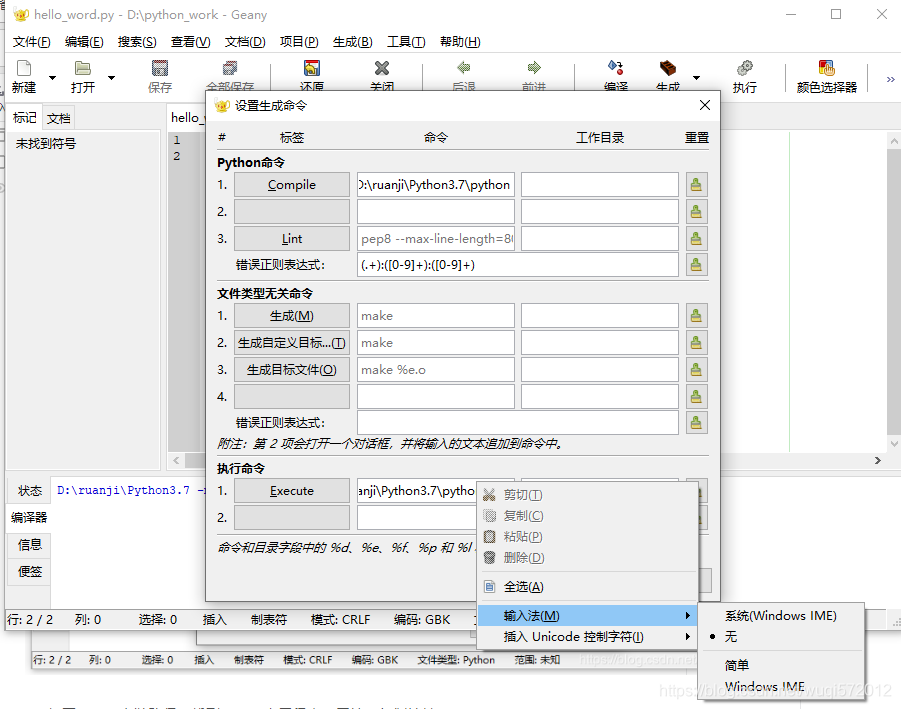Click the Open file toolbar icon
The width and height of the screenshot is (901, 709).
(83, 68)
